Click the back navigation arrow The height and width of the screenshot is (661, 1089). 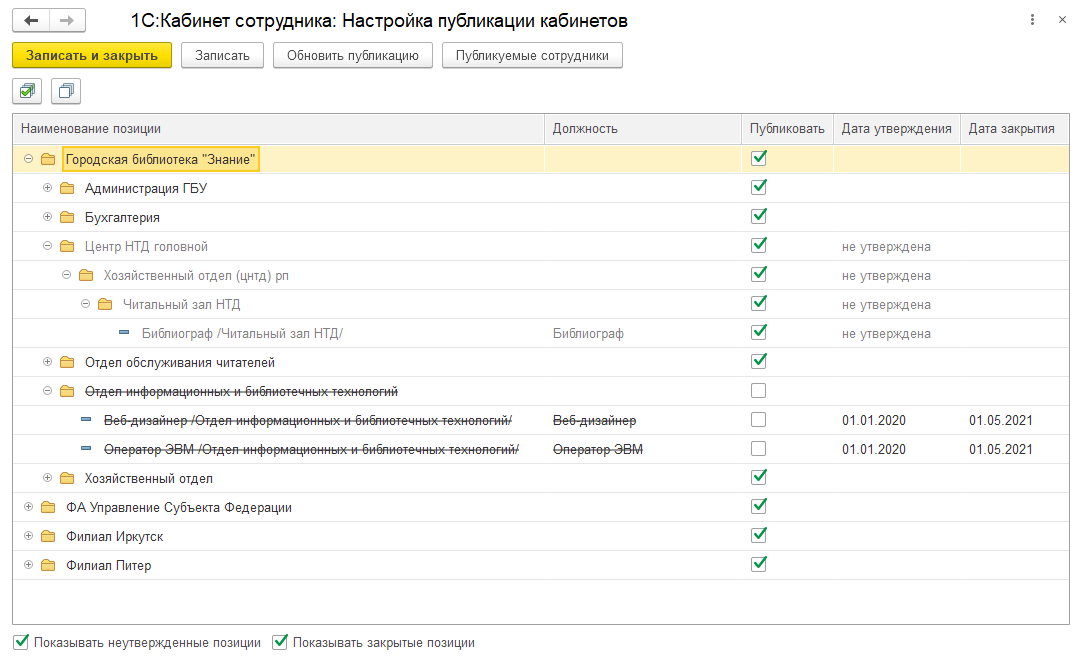[x=31, y=21]
